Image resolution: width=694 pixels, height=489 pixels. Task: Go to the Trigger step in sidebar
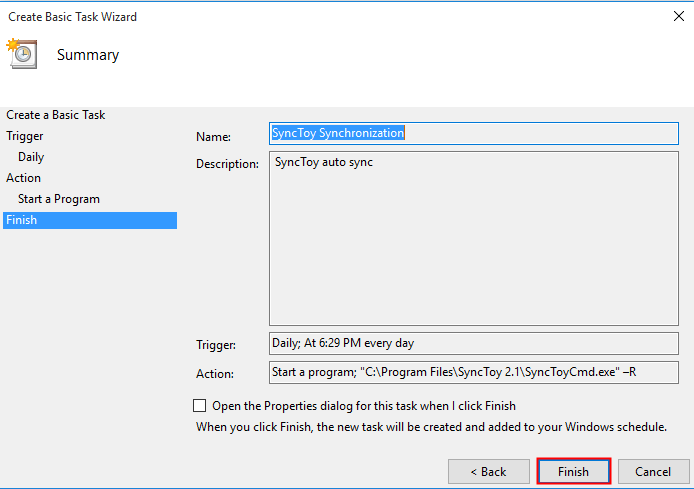click(25, 136)
